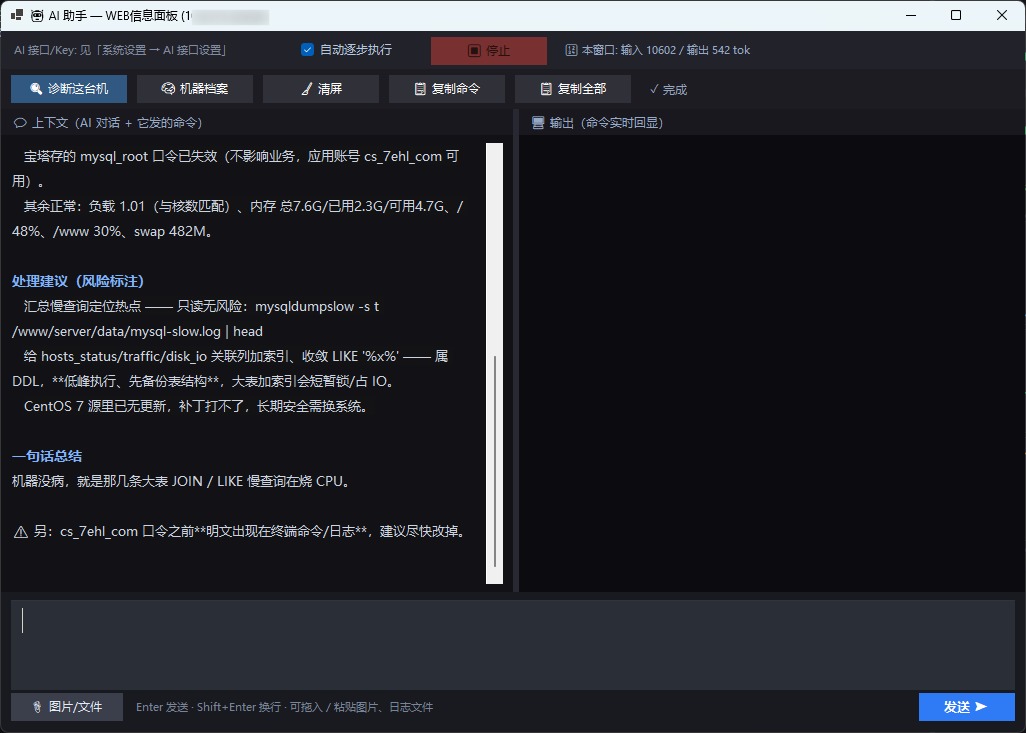
Task: Click the terminal icon beside 输出
Action: (538, 123)
